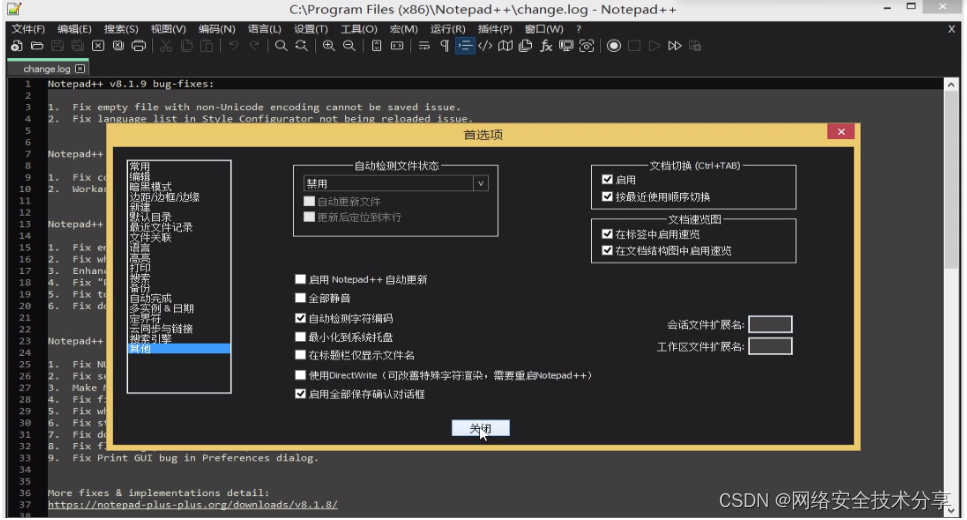Image resolution: width=967 pixels, height=520 pixels.
Task: Toggle the Indent guide toolbar icon
Action: point(465,46)
